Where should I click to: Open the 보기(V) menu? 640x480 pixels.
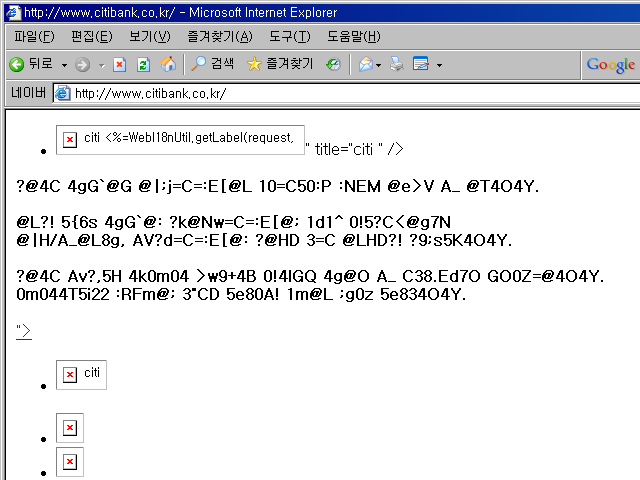pyautogui.click(x=150, y=37)
